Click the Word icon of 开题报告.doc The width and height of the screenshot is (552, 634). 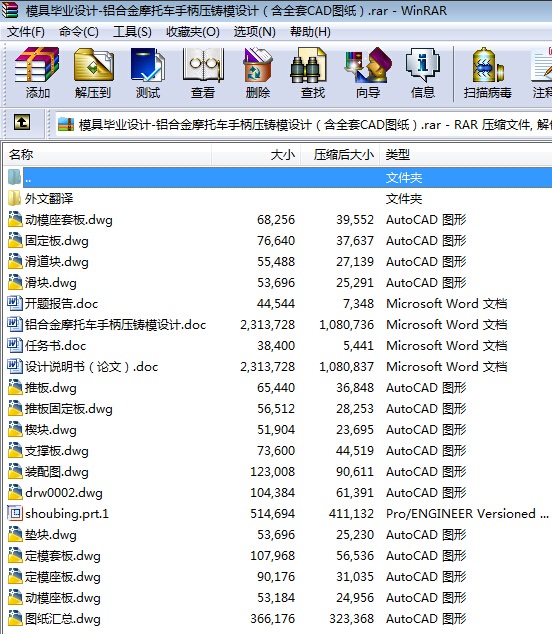15,303
